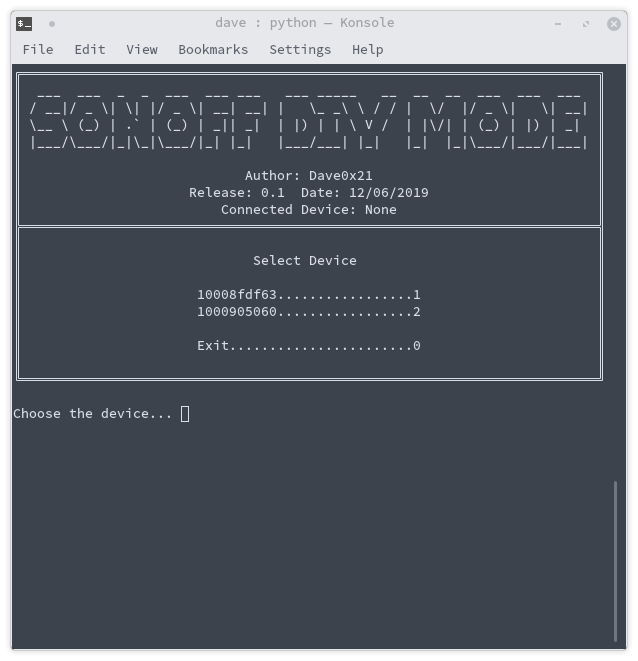Click the 'Select Device' heading
The image size is (638, 661).
click(x=305, y=261)
